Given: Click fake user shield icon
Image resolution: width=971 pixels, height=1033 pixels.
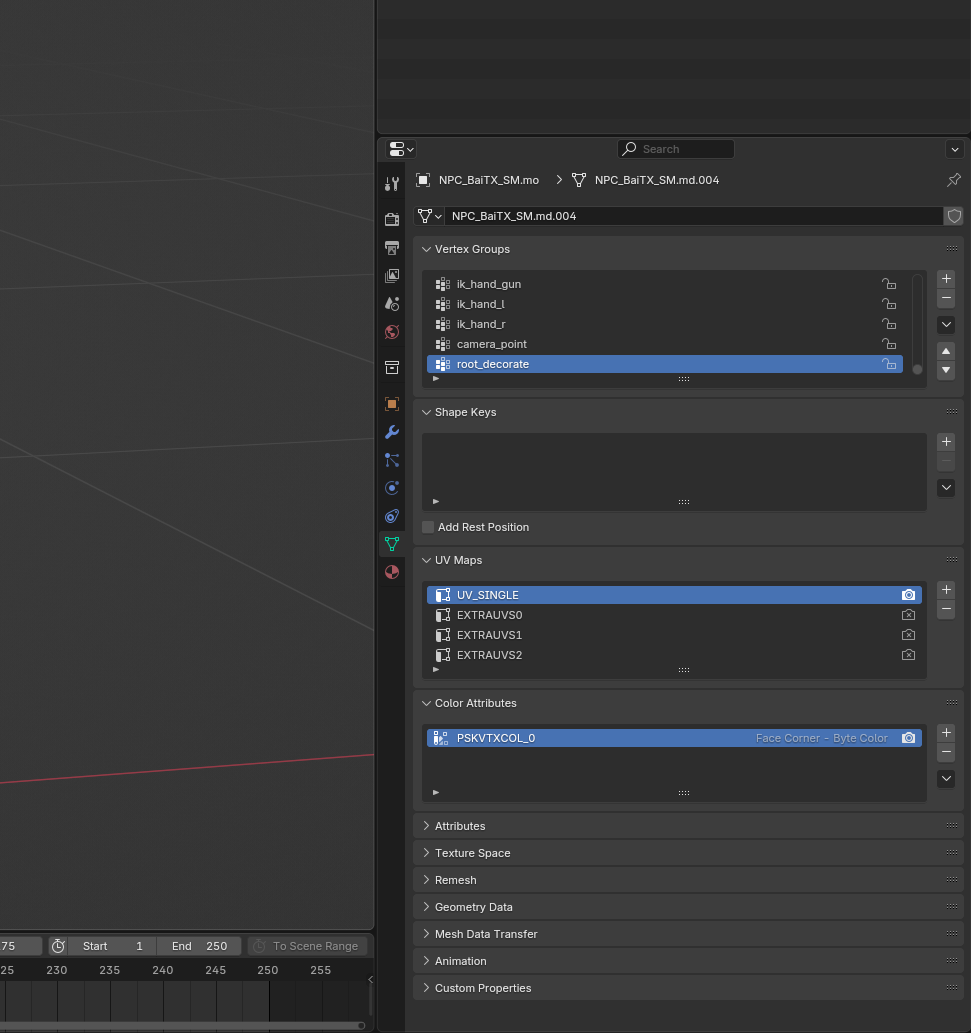Looking at the screenshot, I should [x=954, y=216].
